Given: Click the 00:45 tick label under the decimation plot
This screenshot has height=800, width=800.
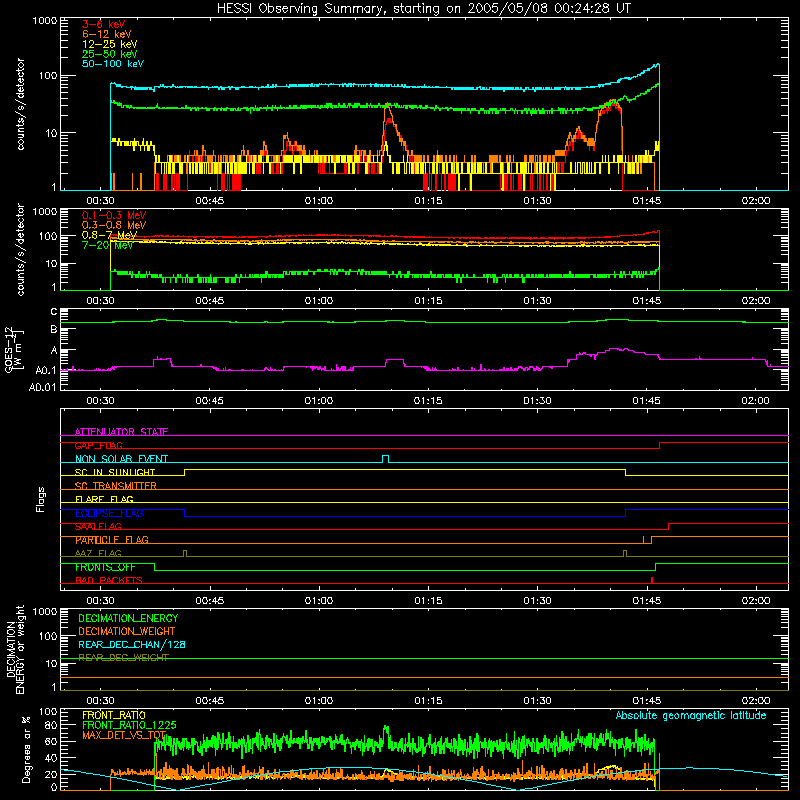Looking at the screenshot, I should coord(210,701).
